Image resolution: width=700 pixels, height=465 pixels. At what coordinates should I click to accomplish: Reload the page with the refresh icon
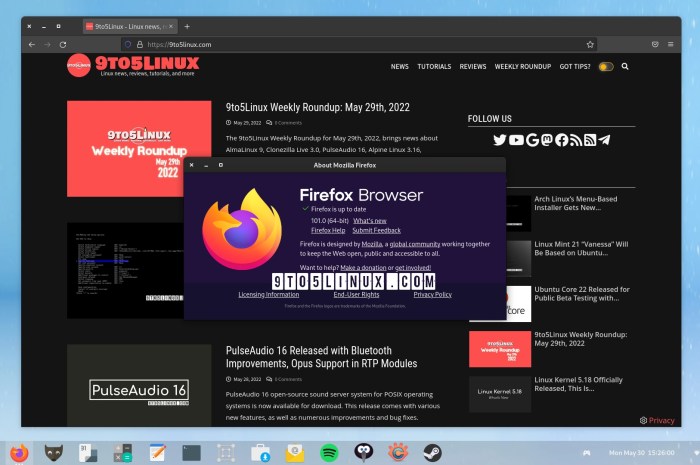coord(63,45)
